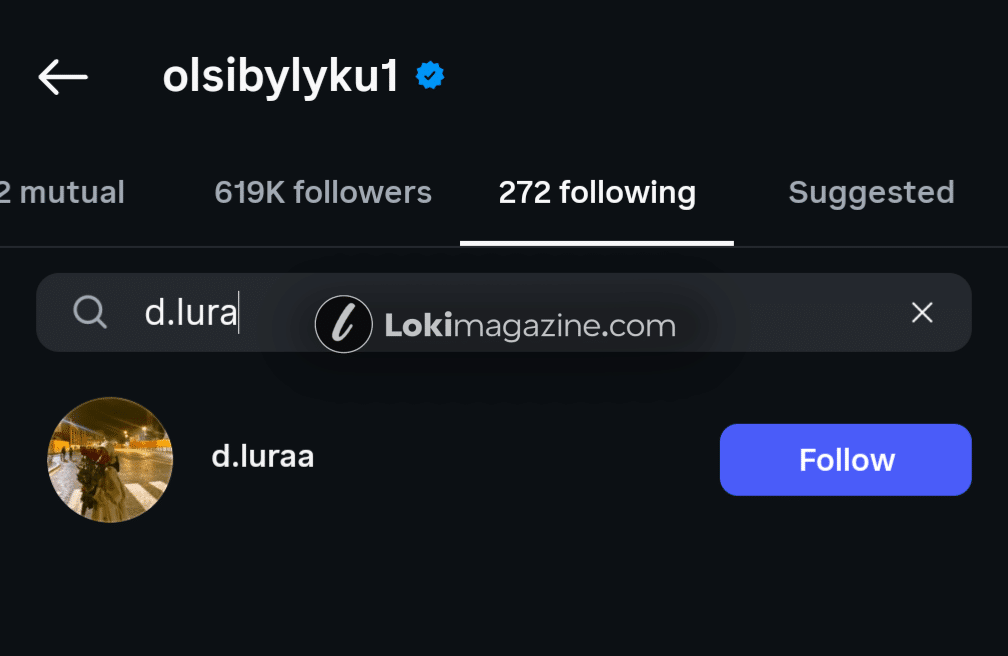The image size is (1008, 656).
Task: Click the d.luraa username
Action: tap(263, 457)
